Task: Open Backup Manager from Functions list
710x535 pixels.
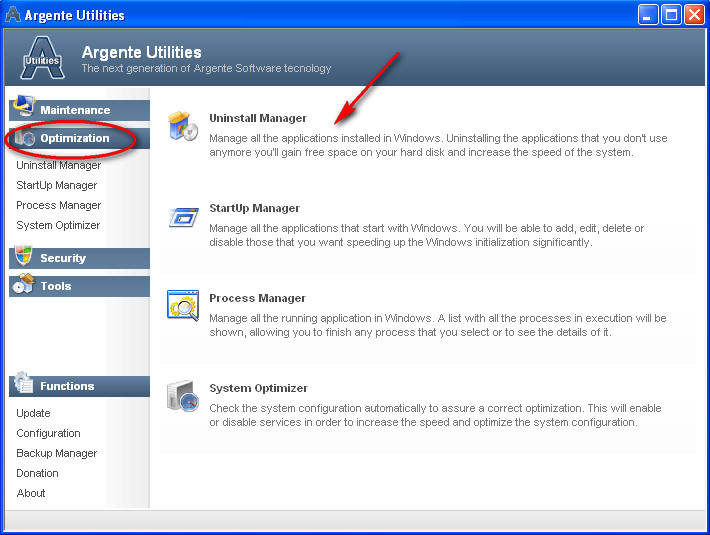Action: pyautogui.click(x=57, y=454)
